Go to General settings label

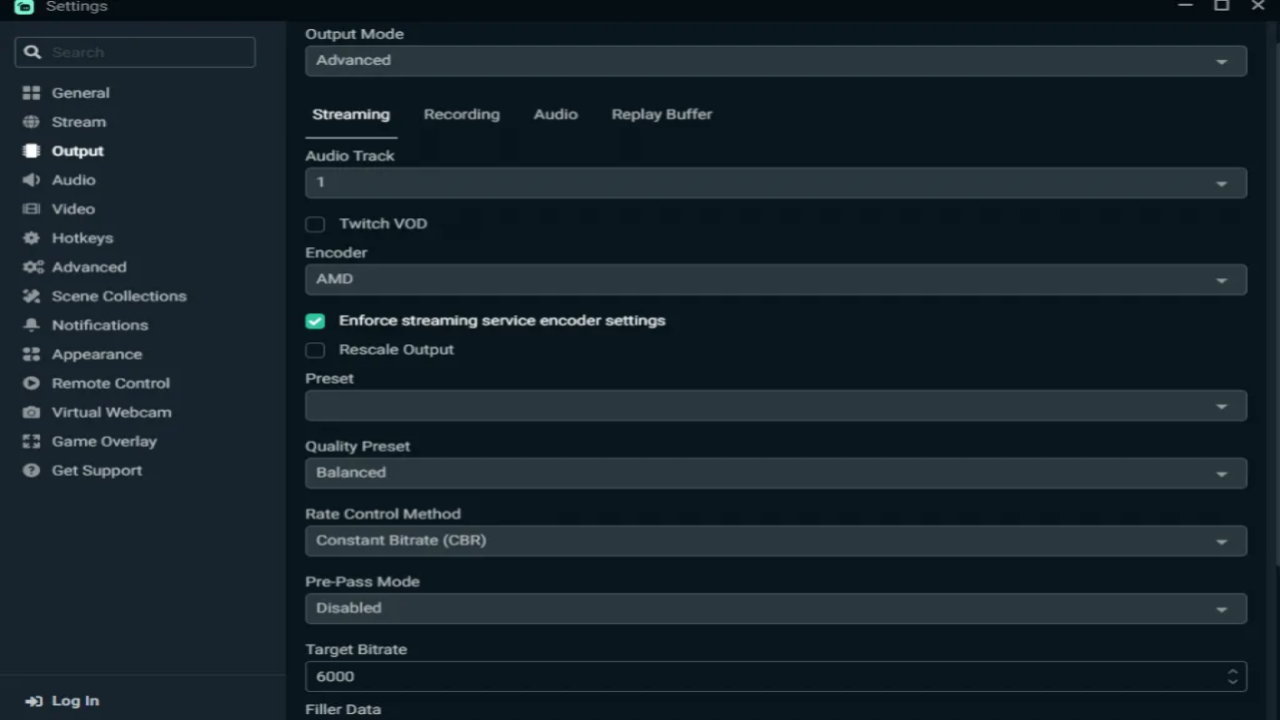(81, 93)
